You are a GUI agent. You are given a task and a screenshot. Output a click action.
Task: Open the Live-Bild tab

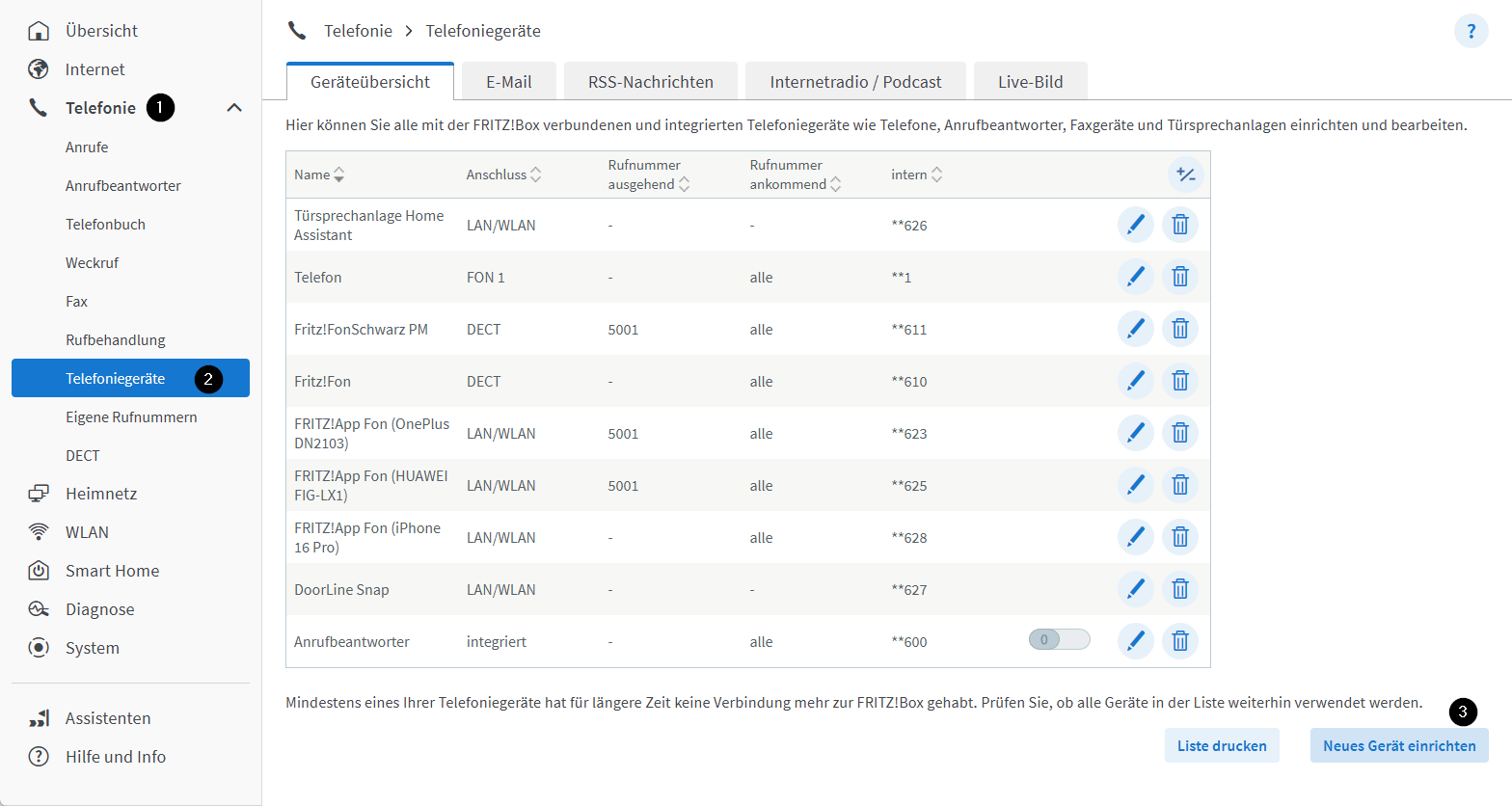coord(1030,82)
